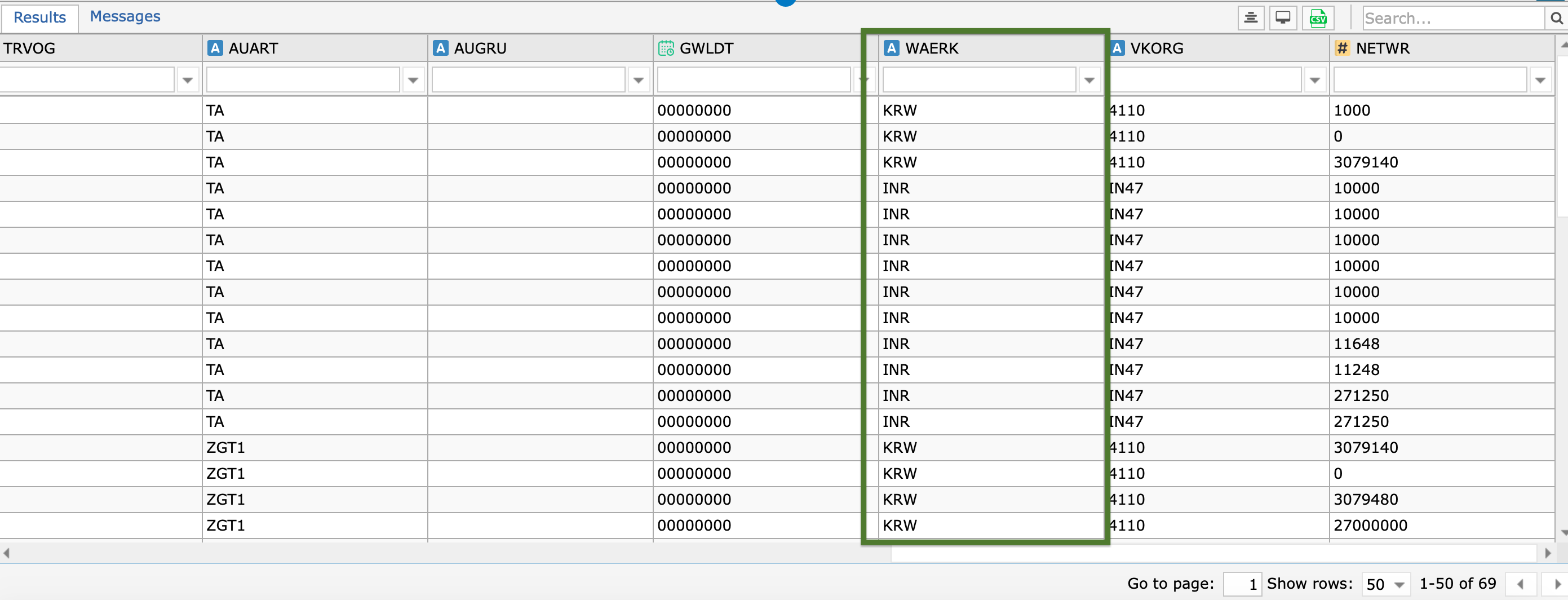Open the AUGRU filter dropdown arrow
This screenshot has height=600, width=1568.
pyautogui.click(x=639, y=80)
